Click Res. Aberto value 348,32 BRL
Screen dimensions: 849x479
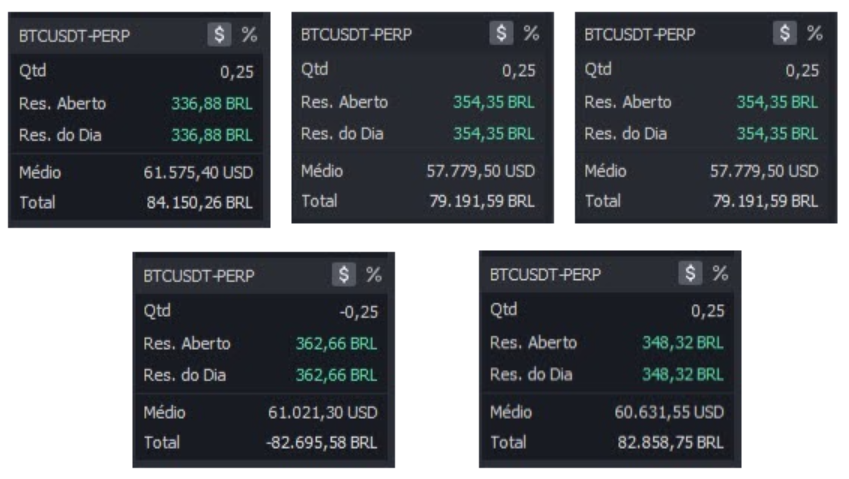683,343
